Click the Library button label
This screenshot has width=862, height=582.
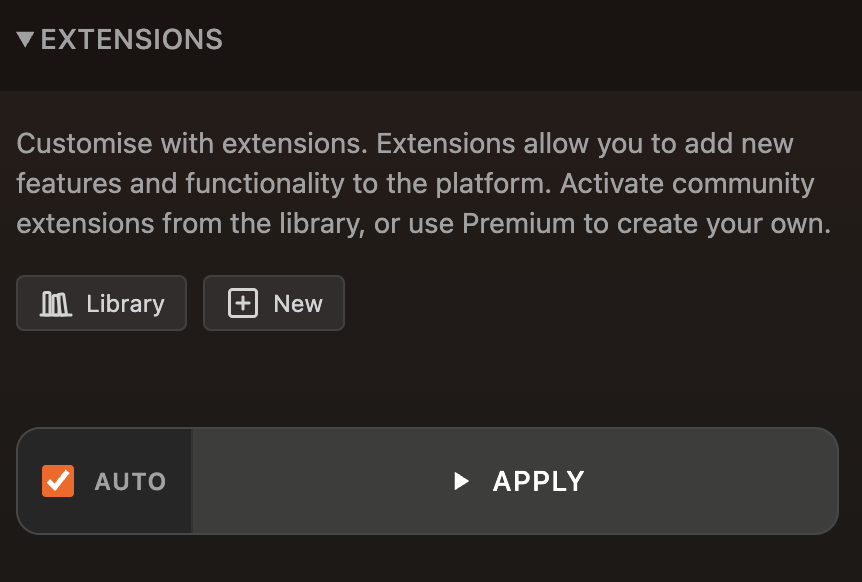(125, 303)
